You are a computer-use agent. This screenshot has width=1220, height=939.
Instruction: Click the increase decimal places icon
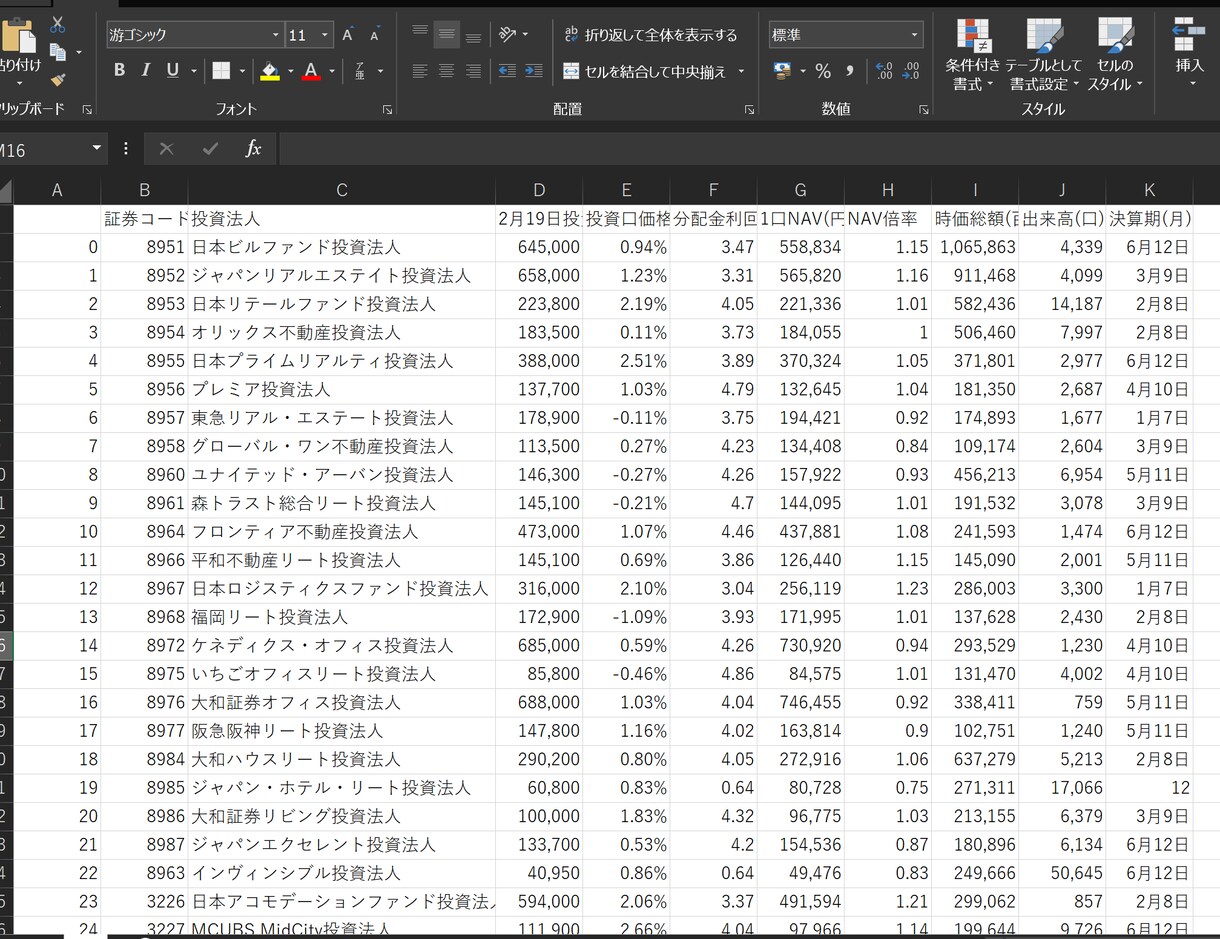point(884,71)
